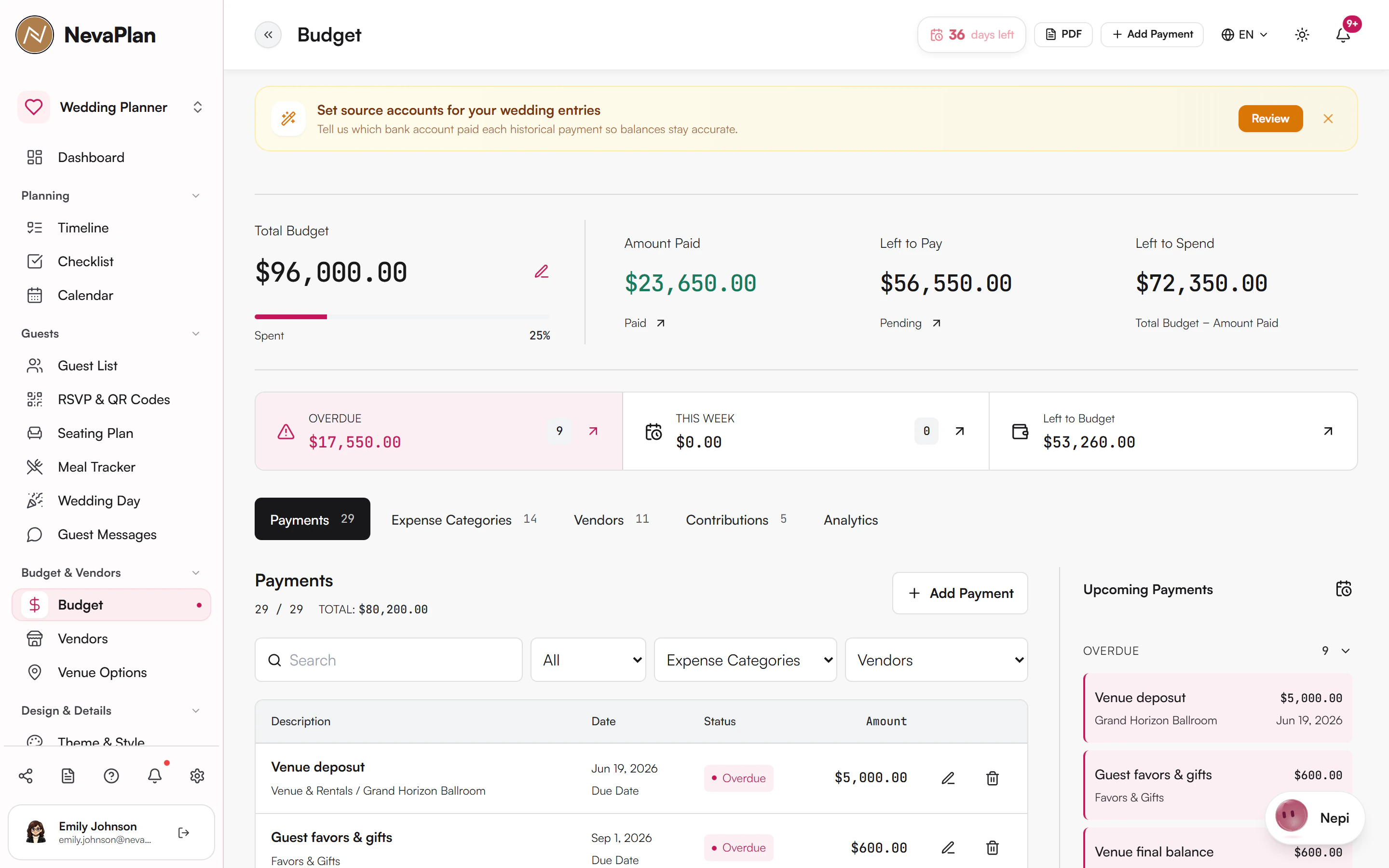Open the document icon in sidebar footer

pyautogui.click(x=68, y=776)
